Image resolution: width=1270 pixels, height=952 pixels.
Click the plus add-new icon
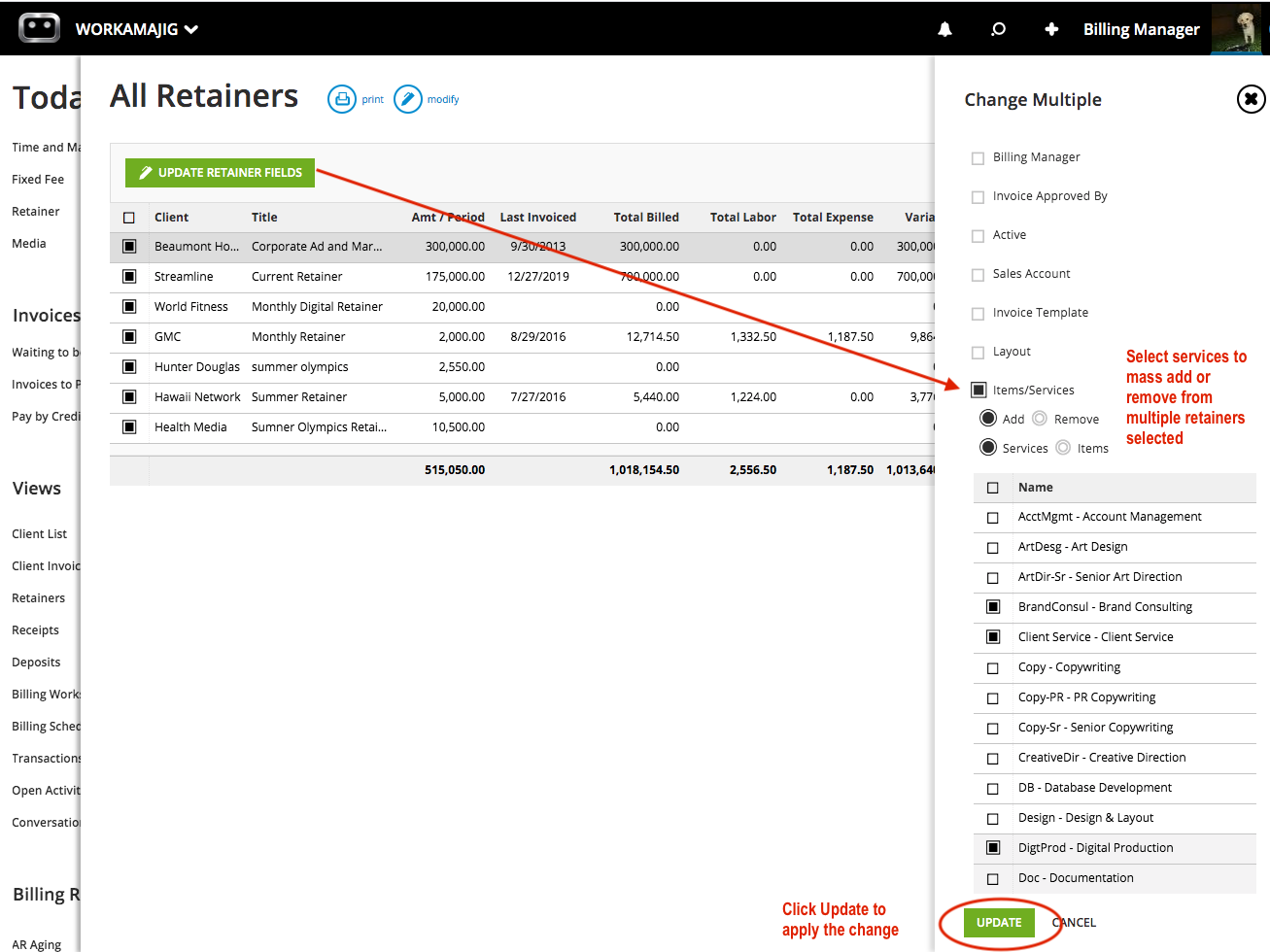click(x=1051, y=29)
